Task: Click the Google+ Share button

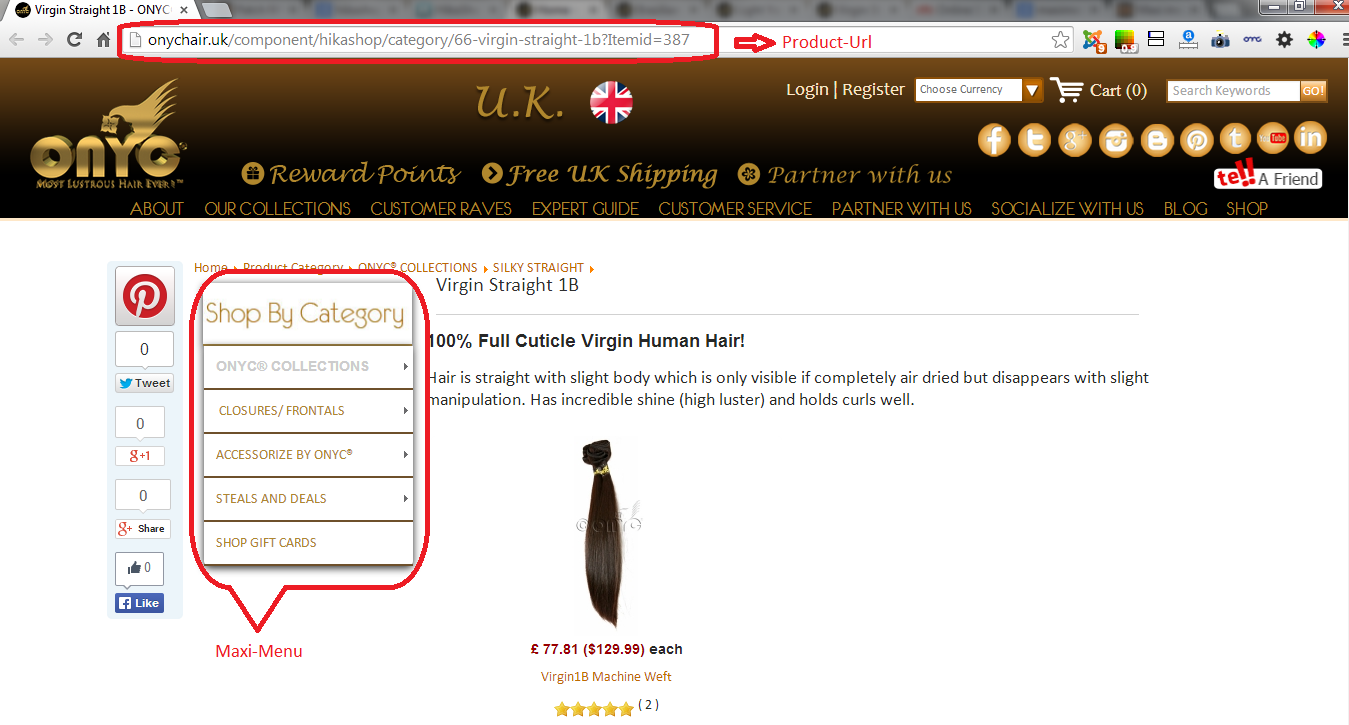Action: click(x=142, y=529)
